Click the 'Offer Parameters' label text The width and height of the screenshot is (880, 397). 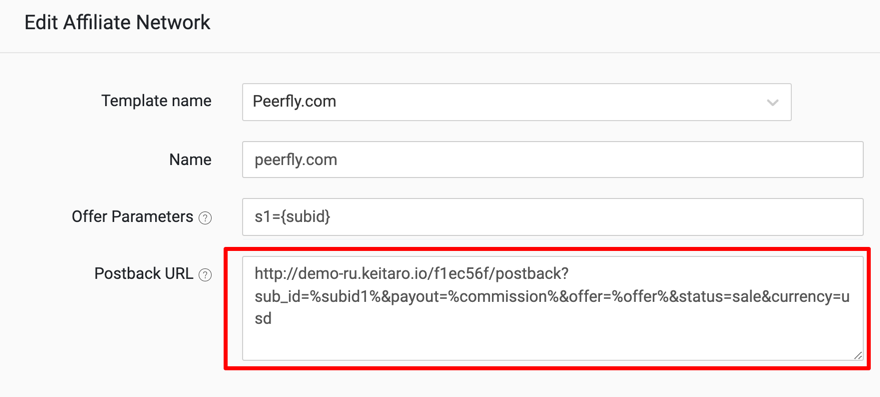point(132,217)
